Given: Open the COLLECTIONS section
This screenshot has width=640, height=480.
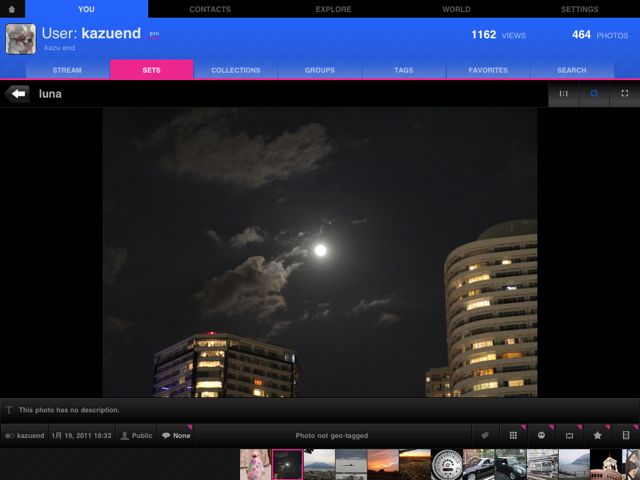Looking at the screenshot, I should [236, 70].
